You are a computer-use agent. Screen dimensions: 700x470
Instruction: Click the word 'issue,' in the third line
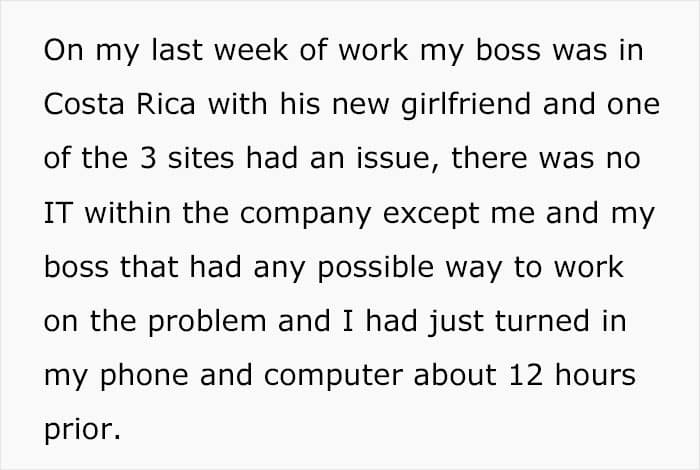397,159
